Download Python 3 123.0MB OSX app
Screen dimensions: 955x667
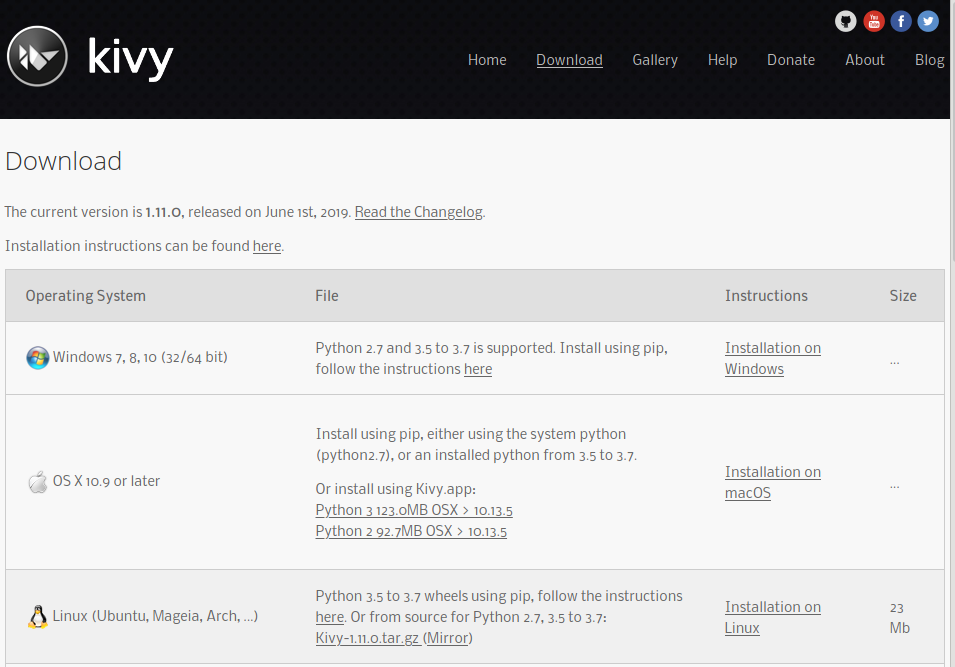(414, 510)
